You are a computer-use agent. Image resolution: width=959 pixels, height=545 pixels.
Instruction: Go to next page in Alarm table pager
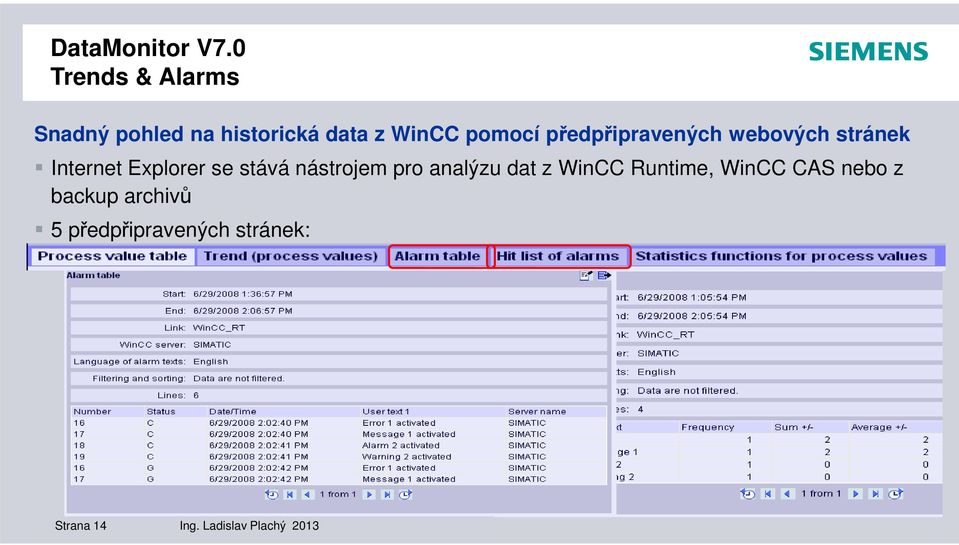pos(369,494)
